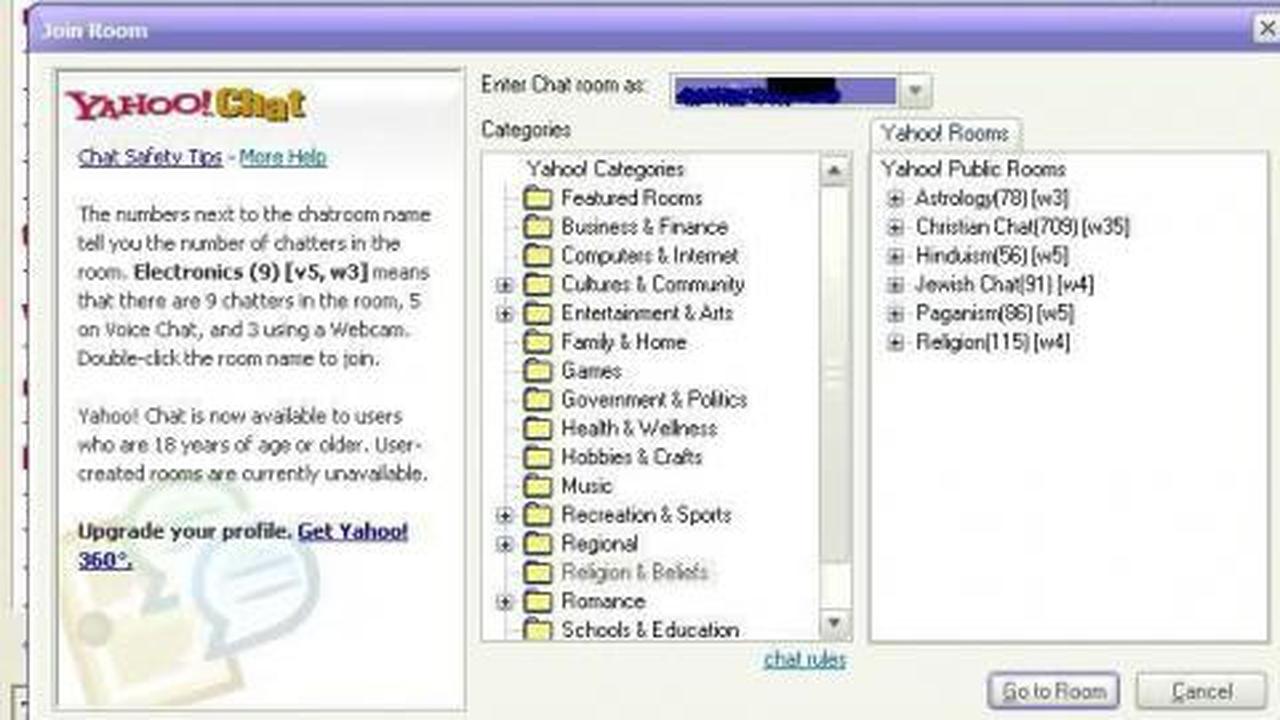
Task: Select the Music category label
Action: [x=586, y=486]
